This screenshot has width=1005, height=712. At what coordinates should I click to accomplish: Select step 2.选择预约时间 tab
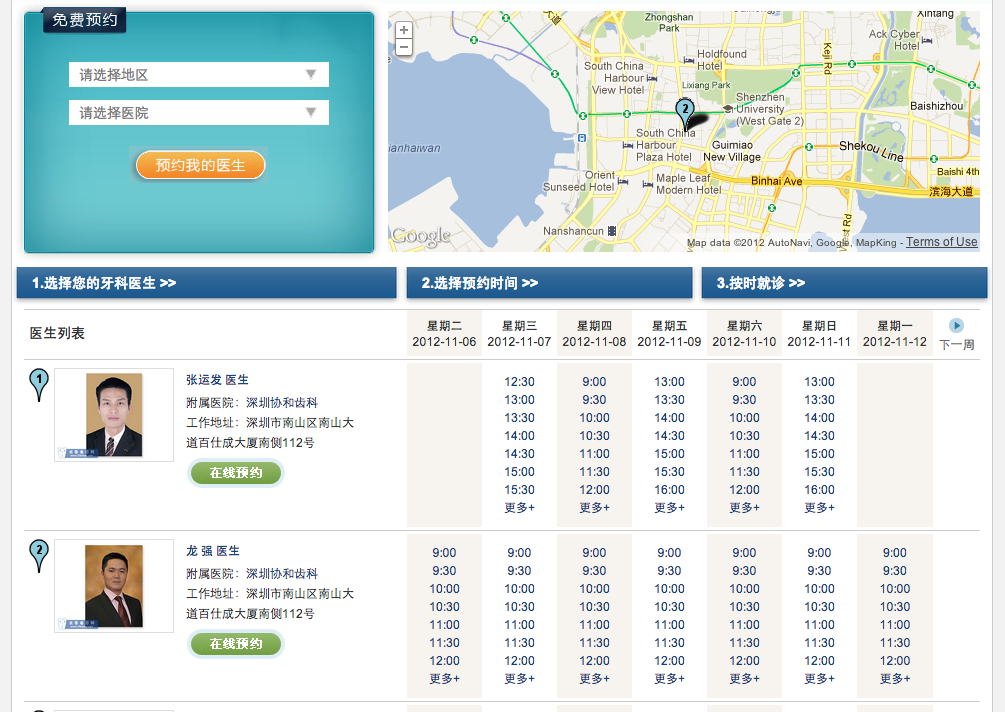point(549,283)
